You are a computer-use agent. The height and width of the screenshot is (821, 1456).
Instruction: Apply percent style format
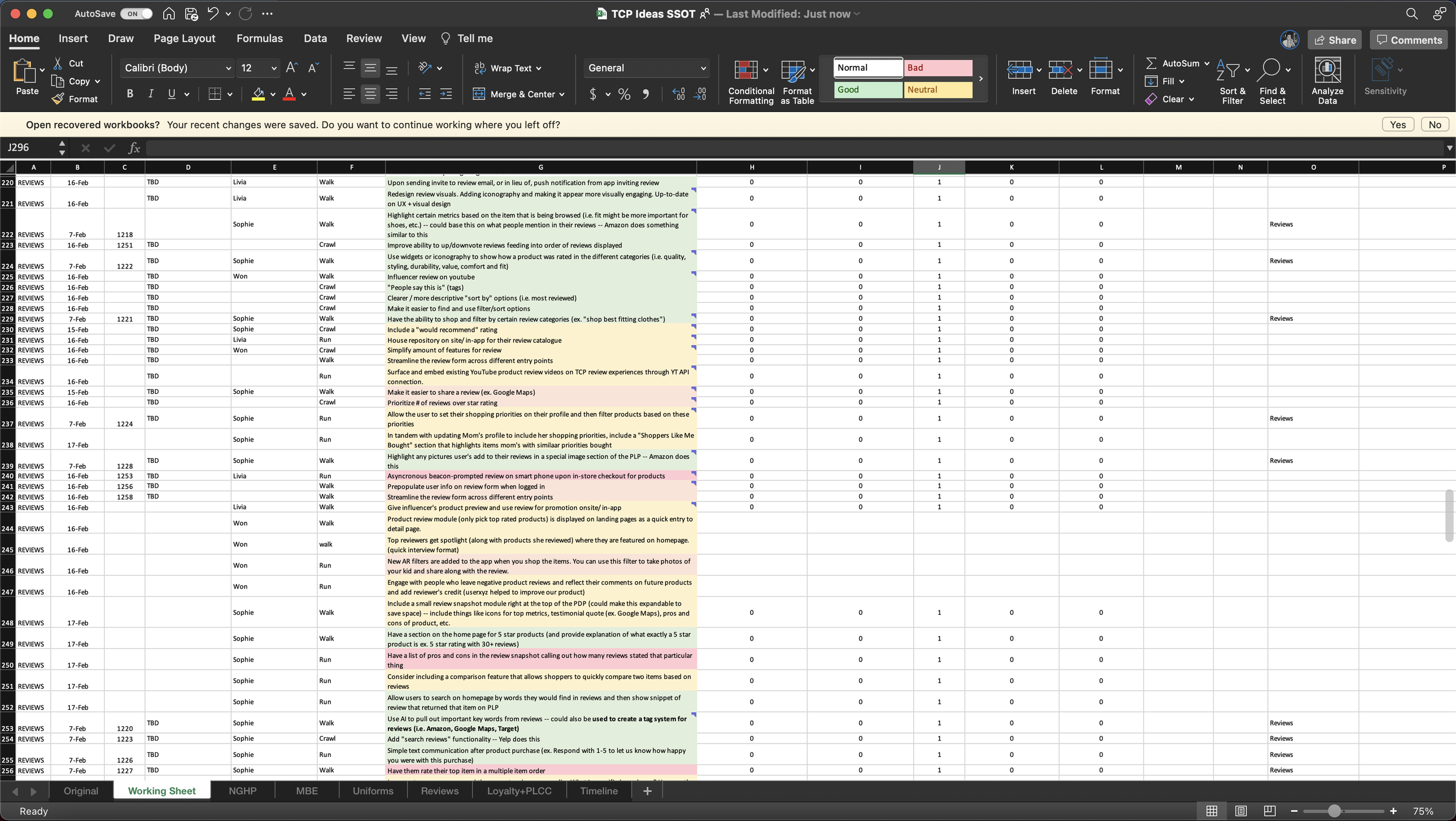(624, 94)
